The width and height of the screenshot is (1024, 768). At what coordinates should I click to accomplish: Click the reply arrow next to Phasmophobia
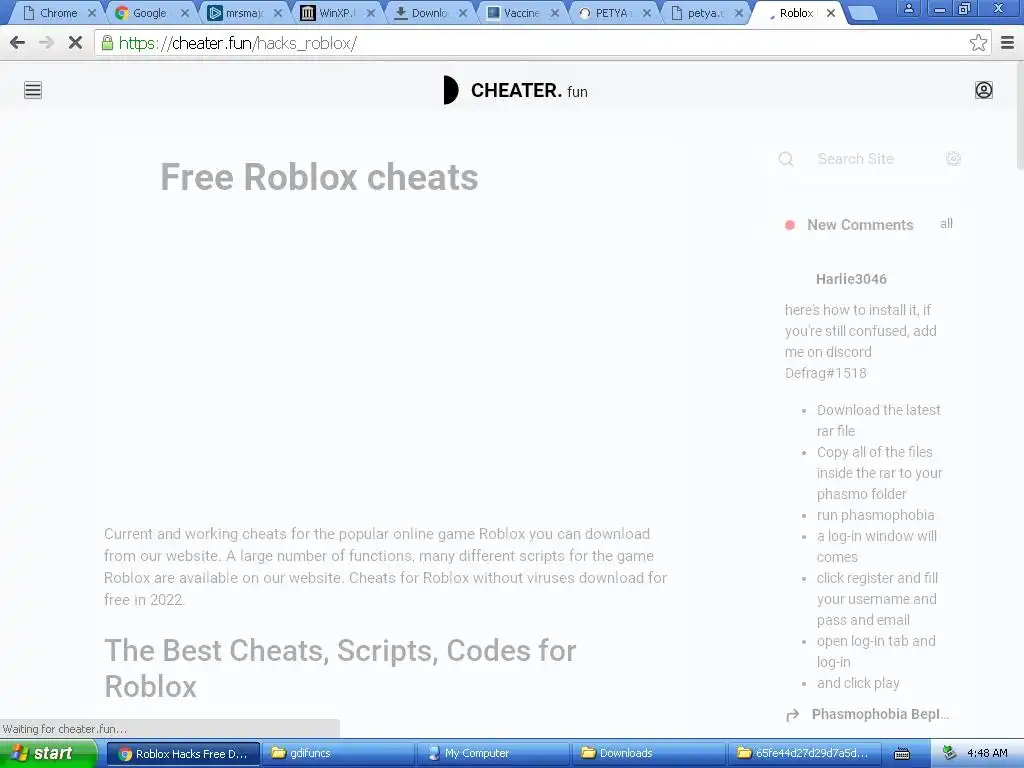click(x=793, y=715)
